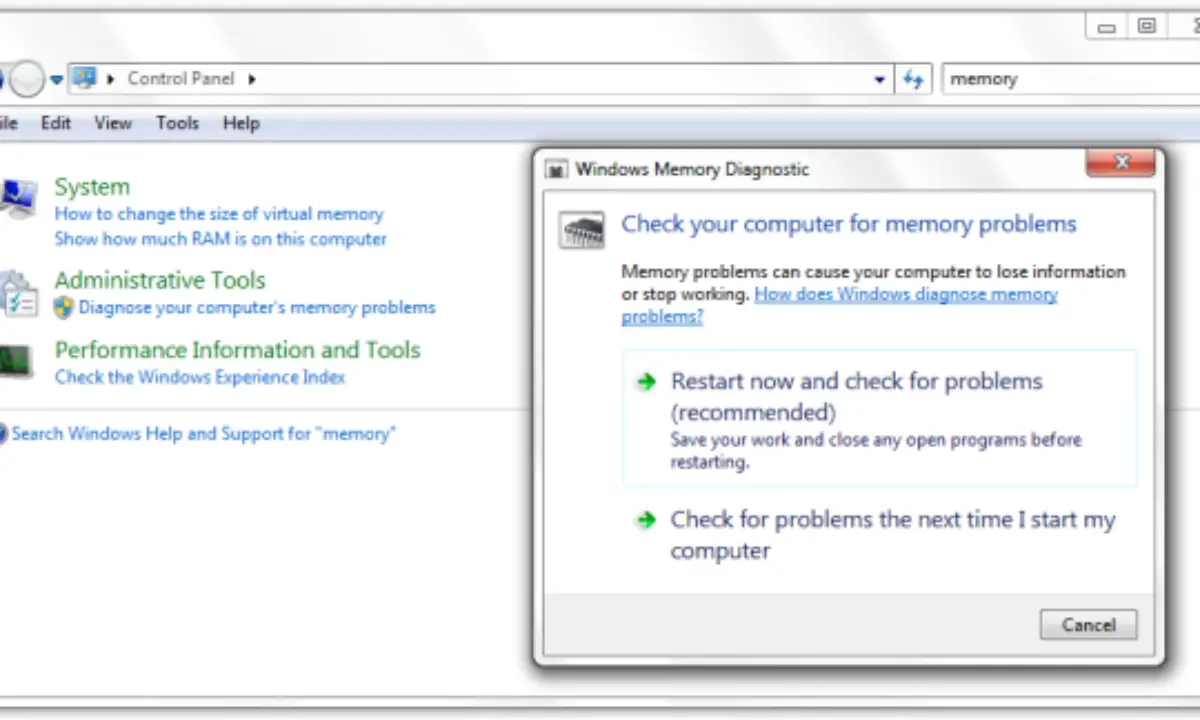
Task: Click the Windows Memory Diagnostic title bar icon
Action: 556,170
